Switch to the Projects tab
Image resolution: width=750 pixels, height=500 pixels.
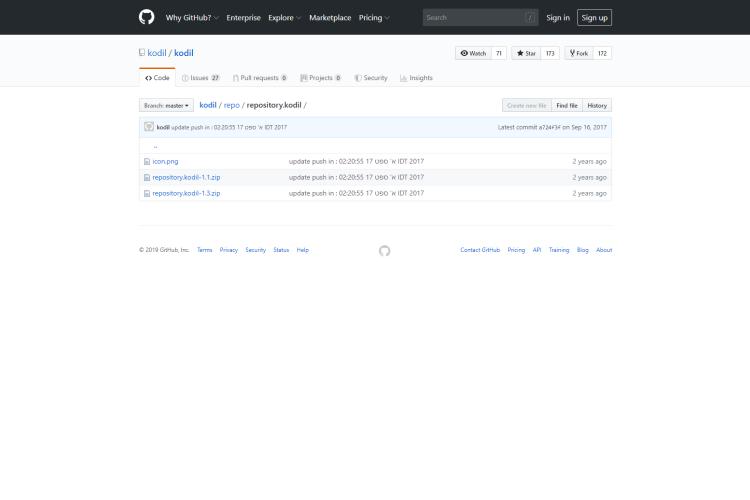pos(320,78)
